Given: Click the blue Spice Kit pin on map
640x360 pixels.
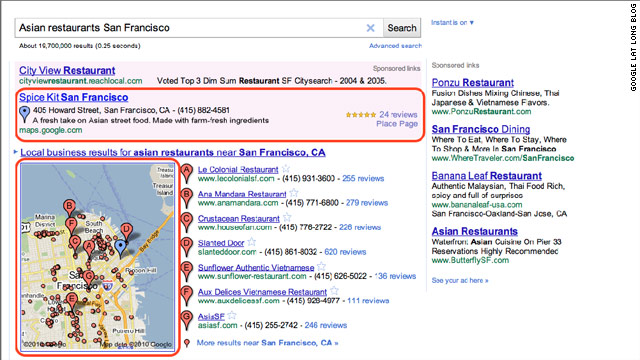Looking at the screenshot, I should click(120, 248).
